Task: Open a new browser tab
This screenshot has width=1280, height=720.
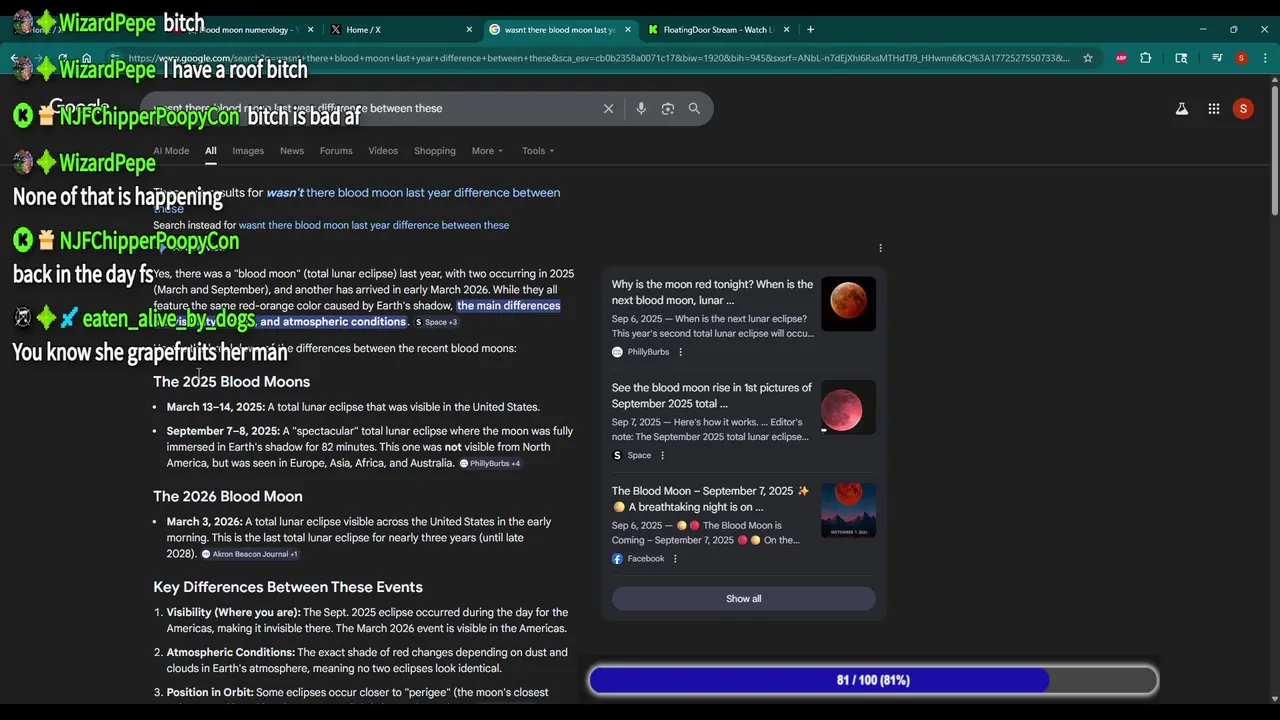Action: click(x=810, y=30)
